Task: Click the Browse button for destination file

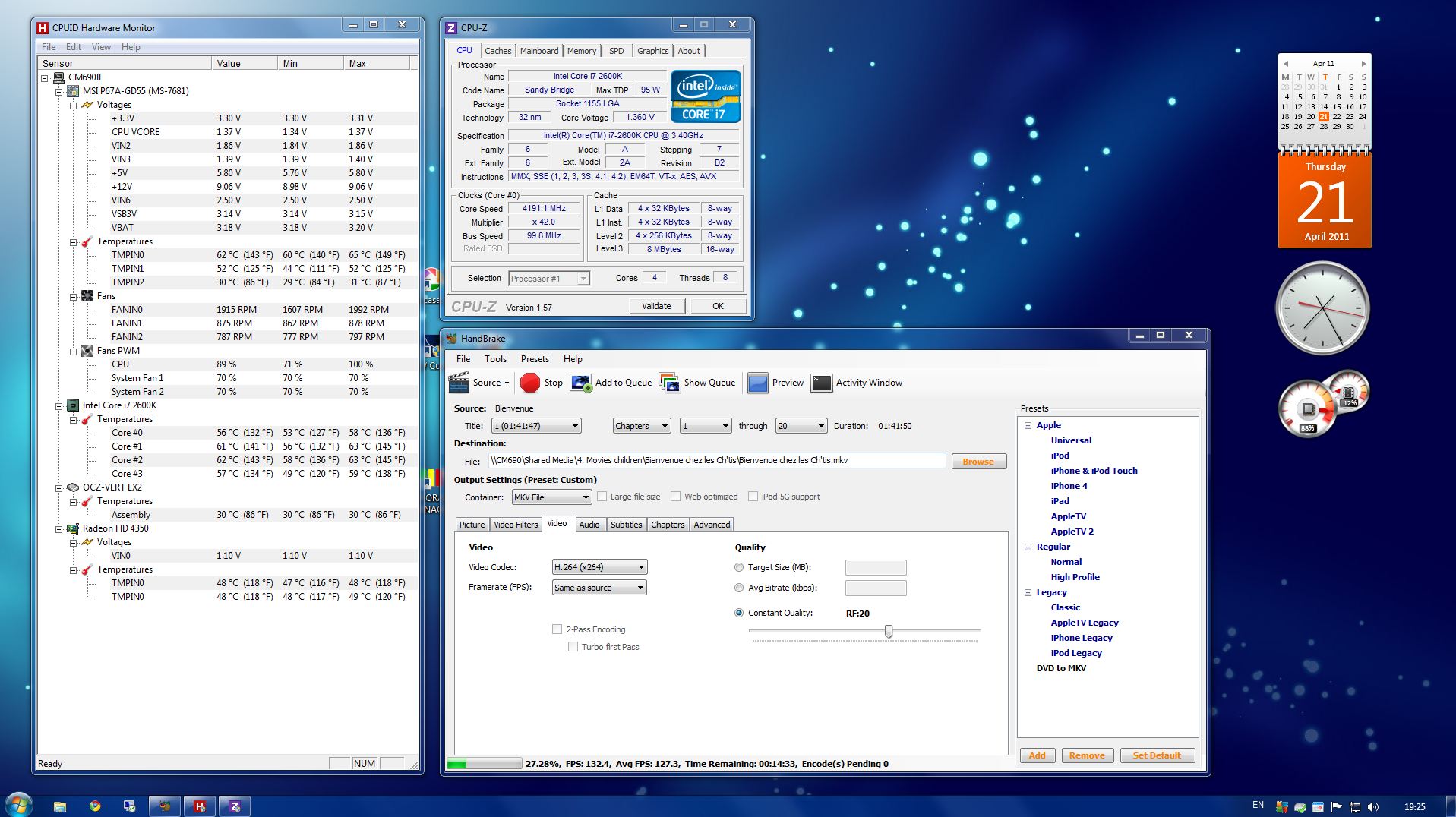Action: pyautogui.click(x=978, y=462)
